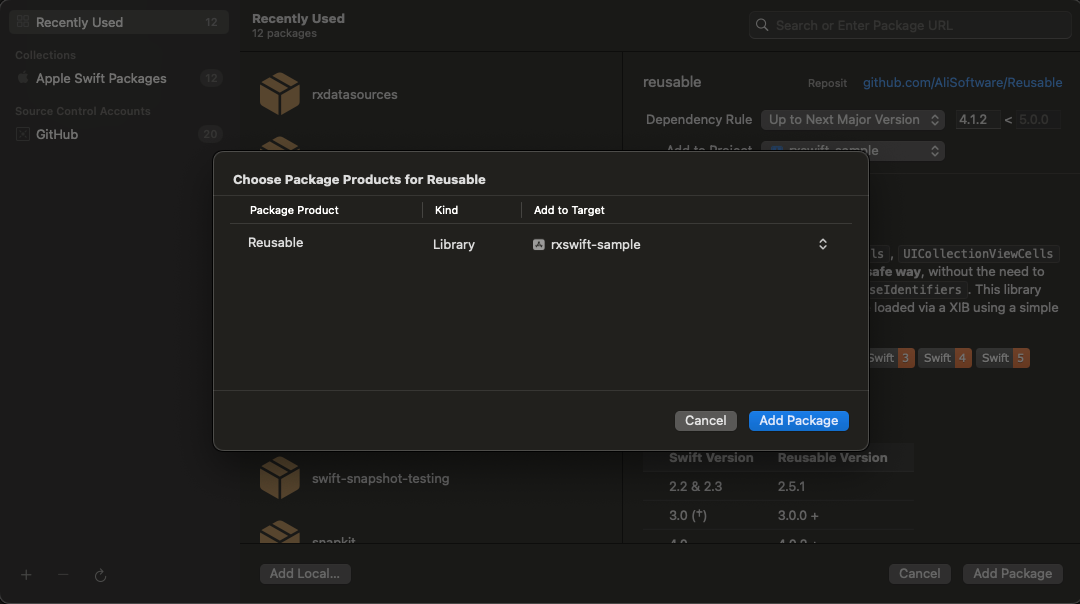
Task: Expand the Add to Project dropdown
Action: click(x=852, y=151)
